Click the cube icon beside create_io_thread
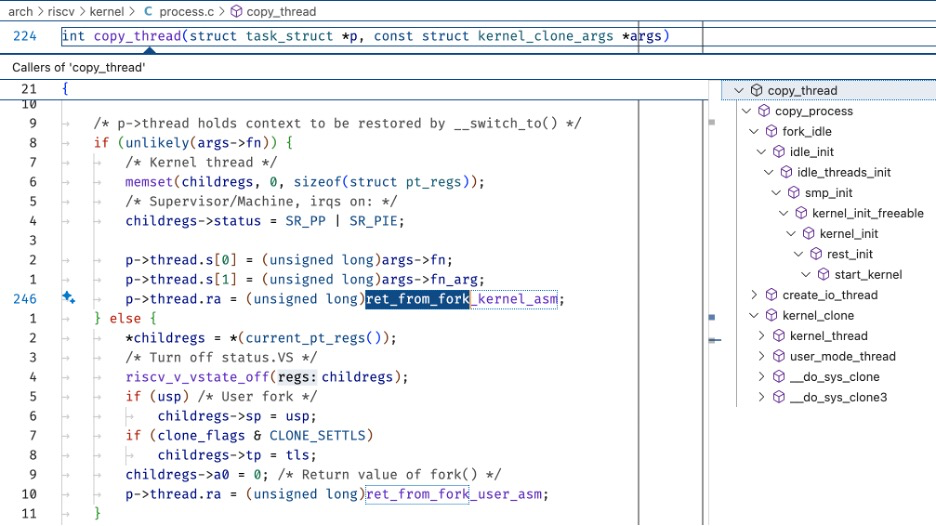 click(x=771, y=295)
